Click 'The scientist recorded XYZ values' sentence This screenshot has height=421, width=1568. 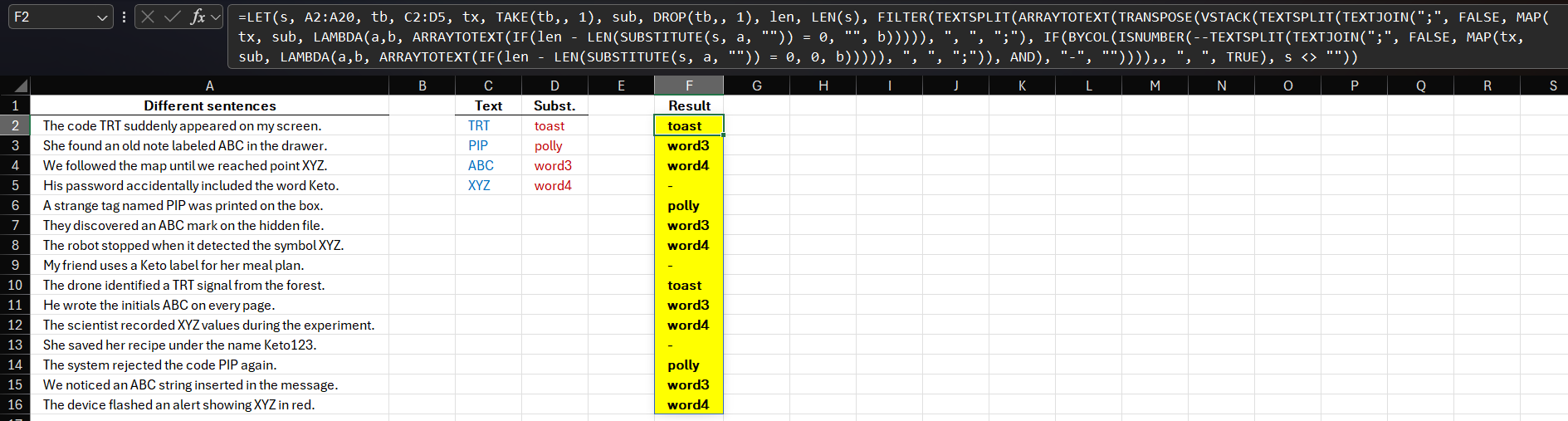pyautogui.click(x=210, y=325)
